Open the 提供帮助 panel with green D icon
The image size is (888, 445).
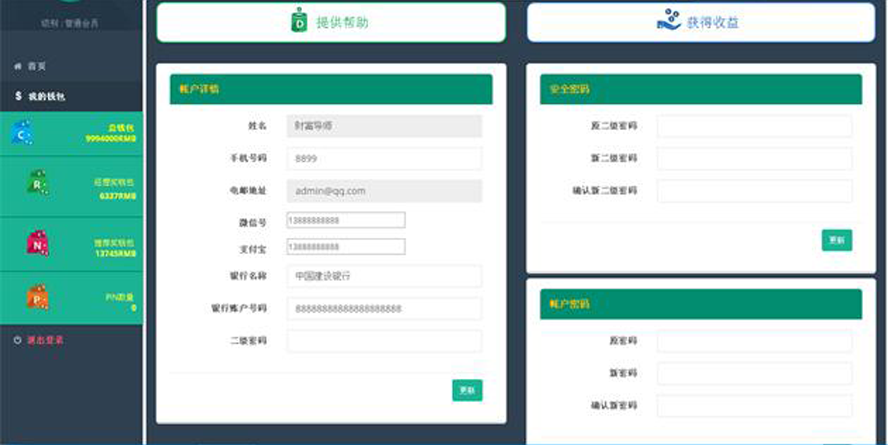click(x=331, y=23)
